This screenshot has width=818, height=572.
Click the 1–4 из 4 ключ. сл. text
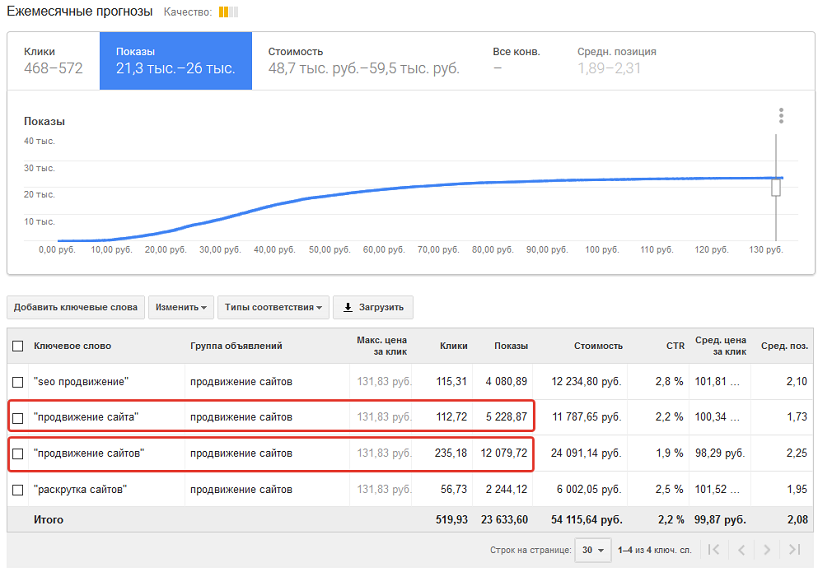click(654, 550)
